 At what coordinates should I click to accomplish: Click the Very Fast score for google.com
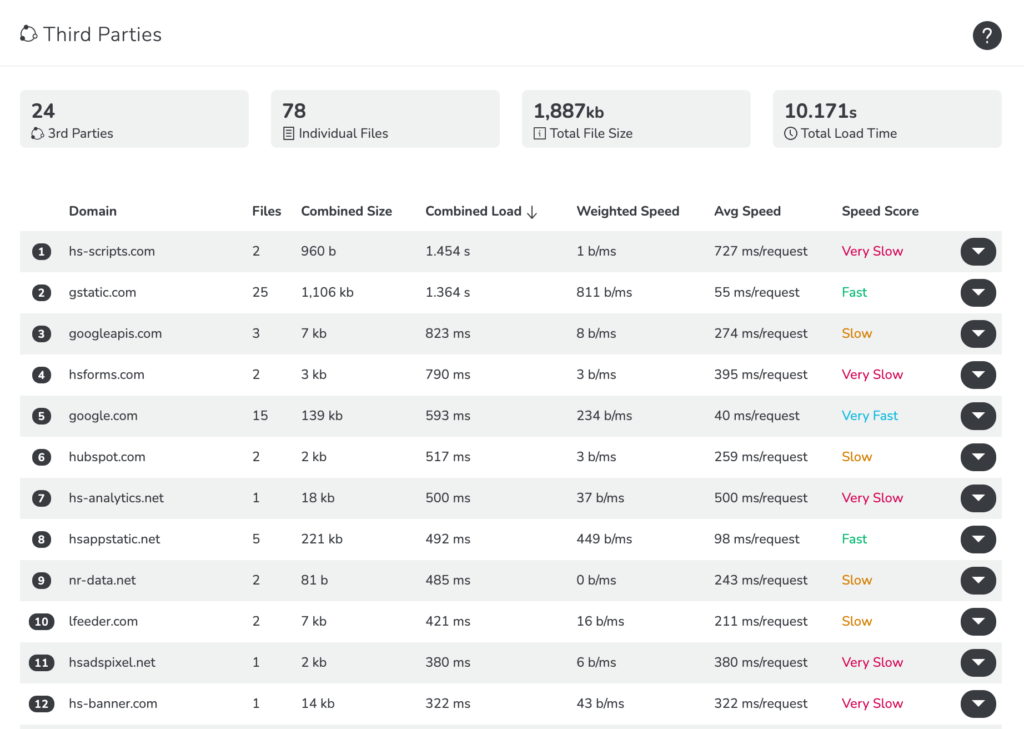[869, 416]
